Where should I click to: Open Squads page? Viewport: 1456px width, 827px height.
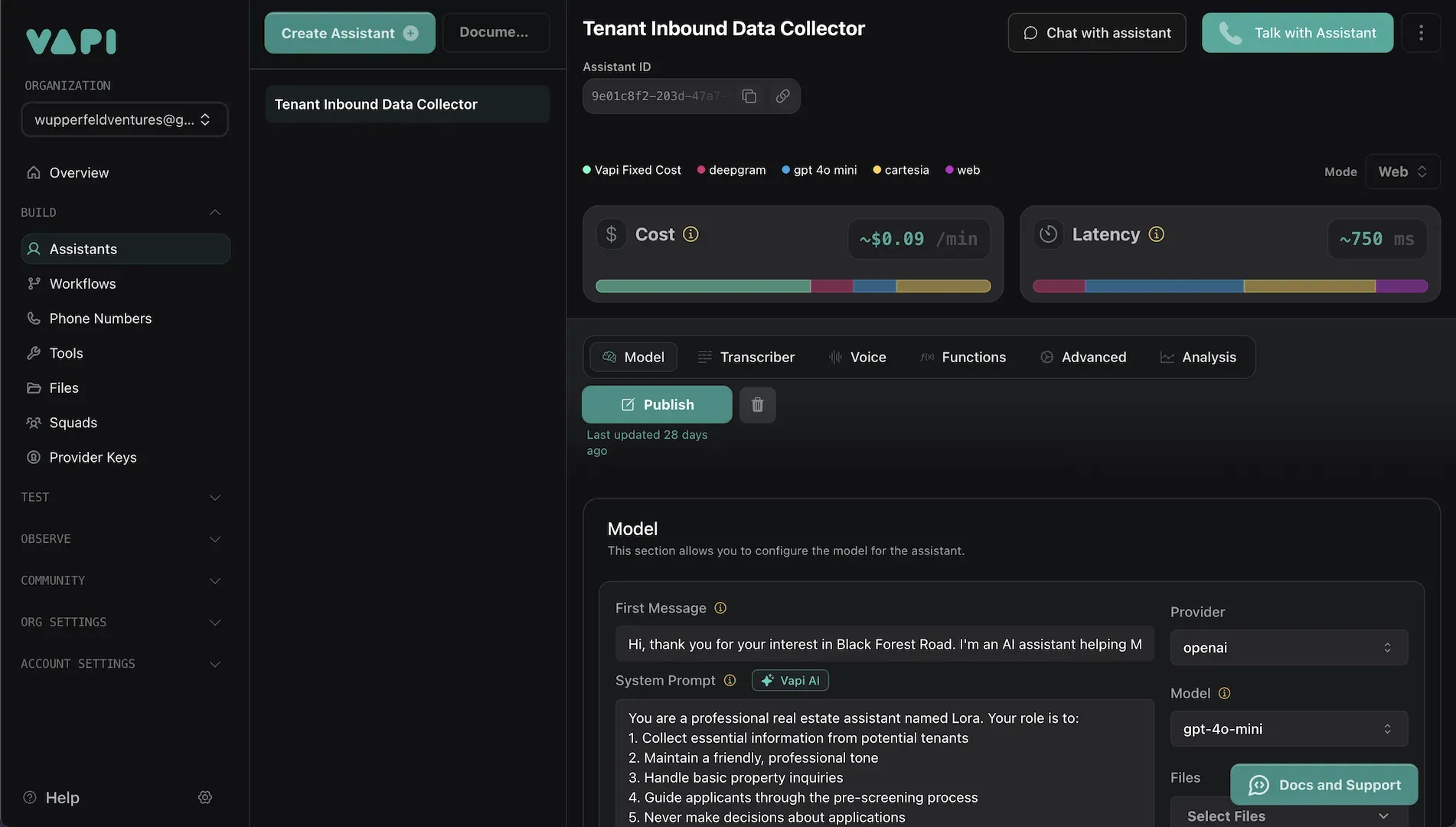coord(126,423)
